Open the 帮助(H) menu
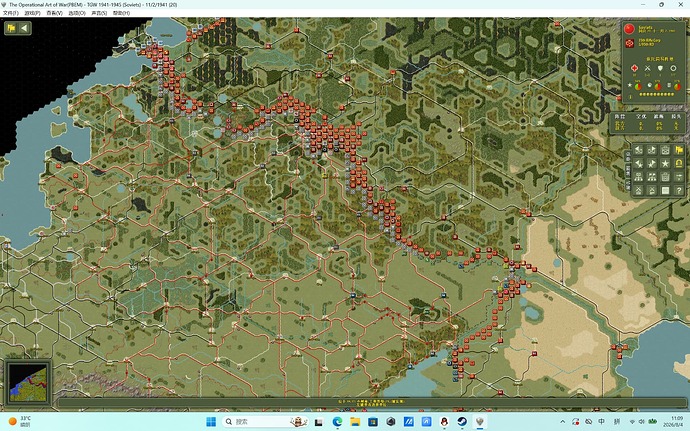The height and width of the screenshot is (431, 690). (x=121, y=13)
